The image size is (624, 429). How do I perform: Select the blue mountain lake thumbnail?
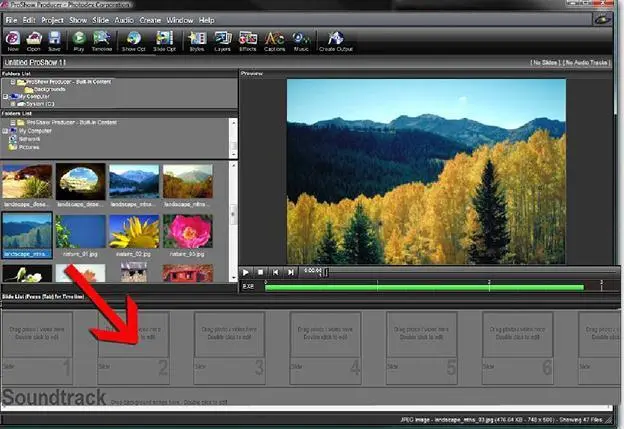[x=134, y=181]
